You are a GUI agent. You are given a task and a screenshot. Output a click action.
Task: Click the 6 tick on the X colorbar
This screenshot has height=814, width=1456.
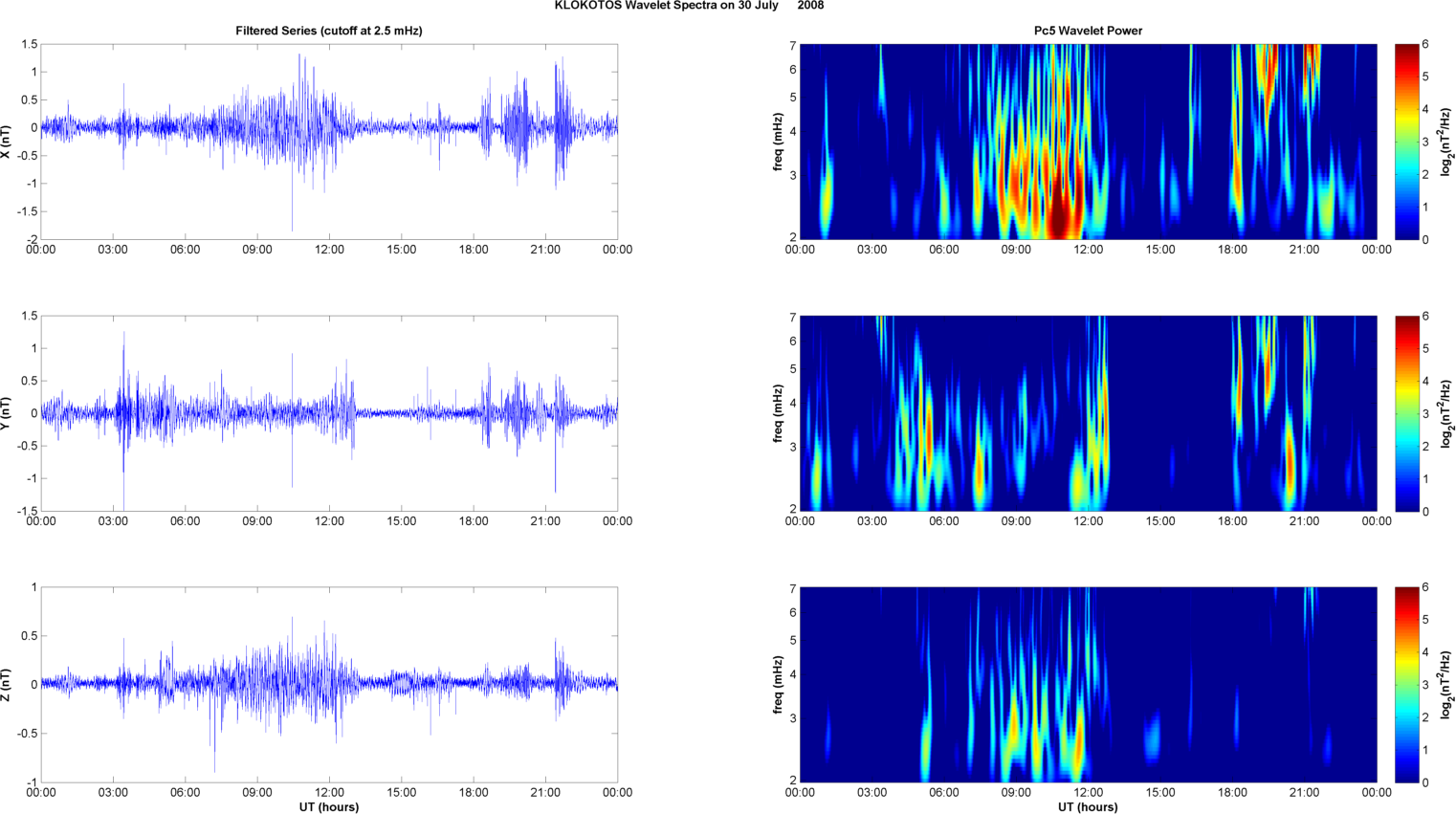coord(1425,44)
